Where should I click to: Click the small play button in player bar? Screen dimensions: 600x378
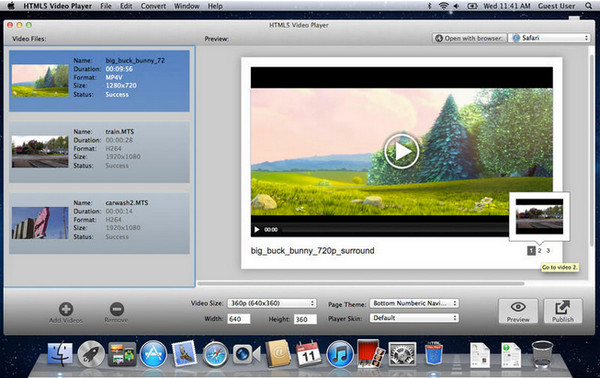pyautogui.click(x=257, y=230)
